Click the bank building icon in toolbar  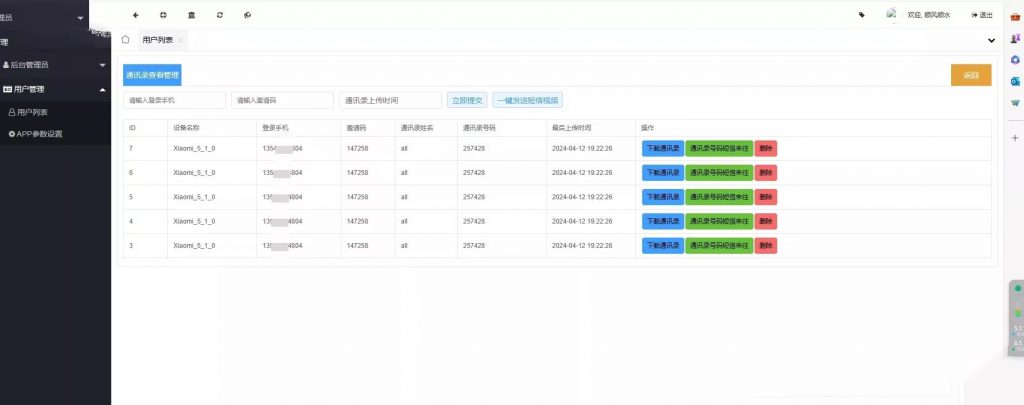pyautogui.click(x=191, y=15)
